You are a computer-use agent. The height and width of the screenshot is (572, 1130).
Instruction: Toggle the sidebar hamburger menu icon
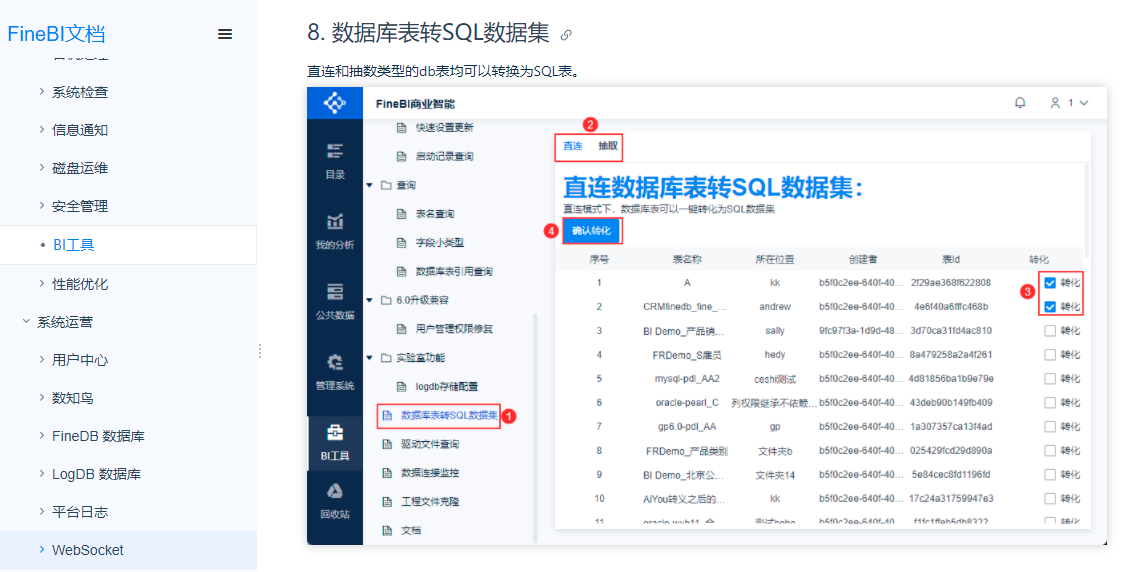pyautogui.click(x=225, y=34)
